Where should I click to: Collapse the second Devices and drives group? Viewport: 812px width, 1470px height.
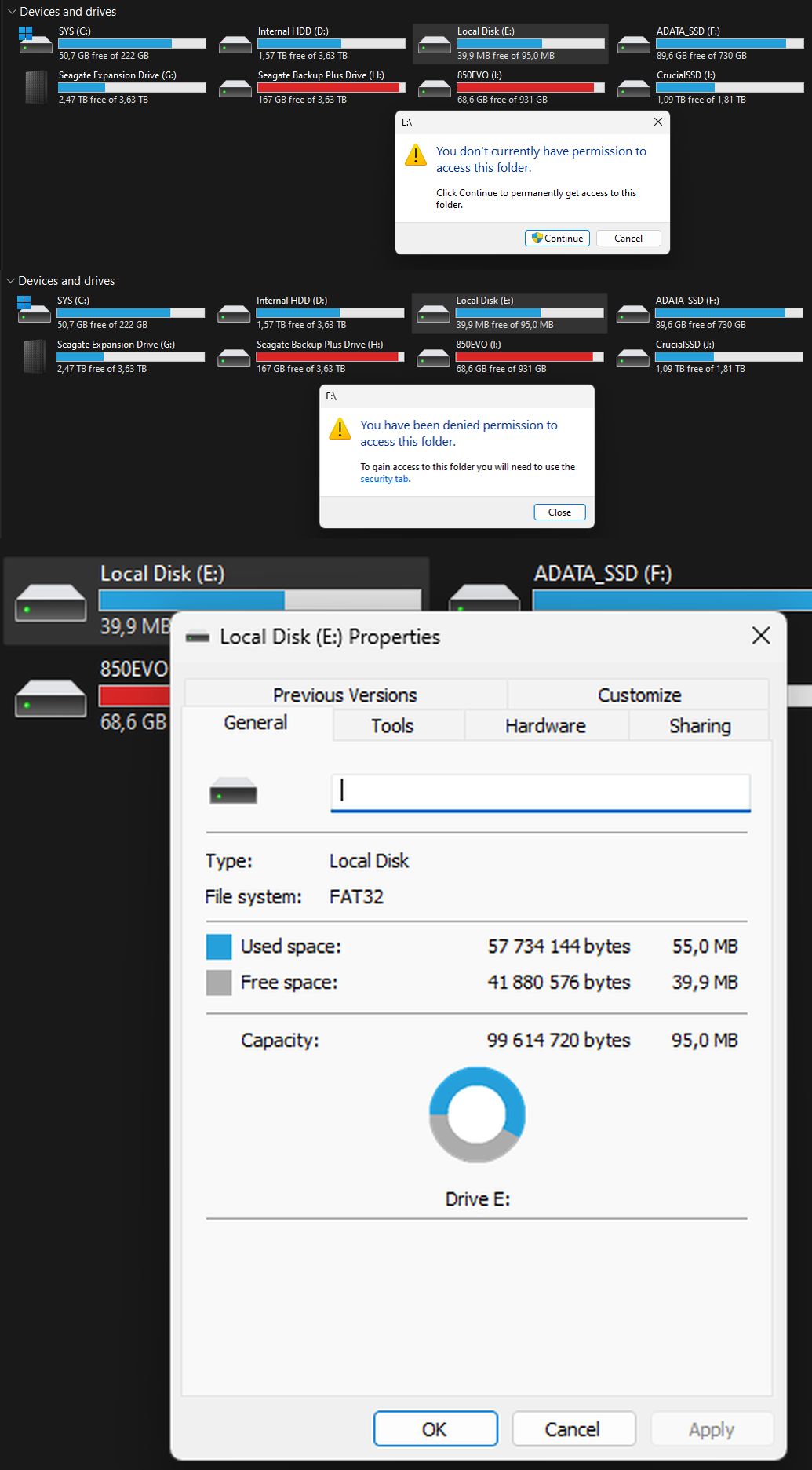10,281
